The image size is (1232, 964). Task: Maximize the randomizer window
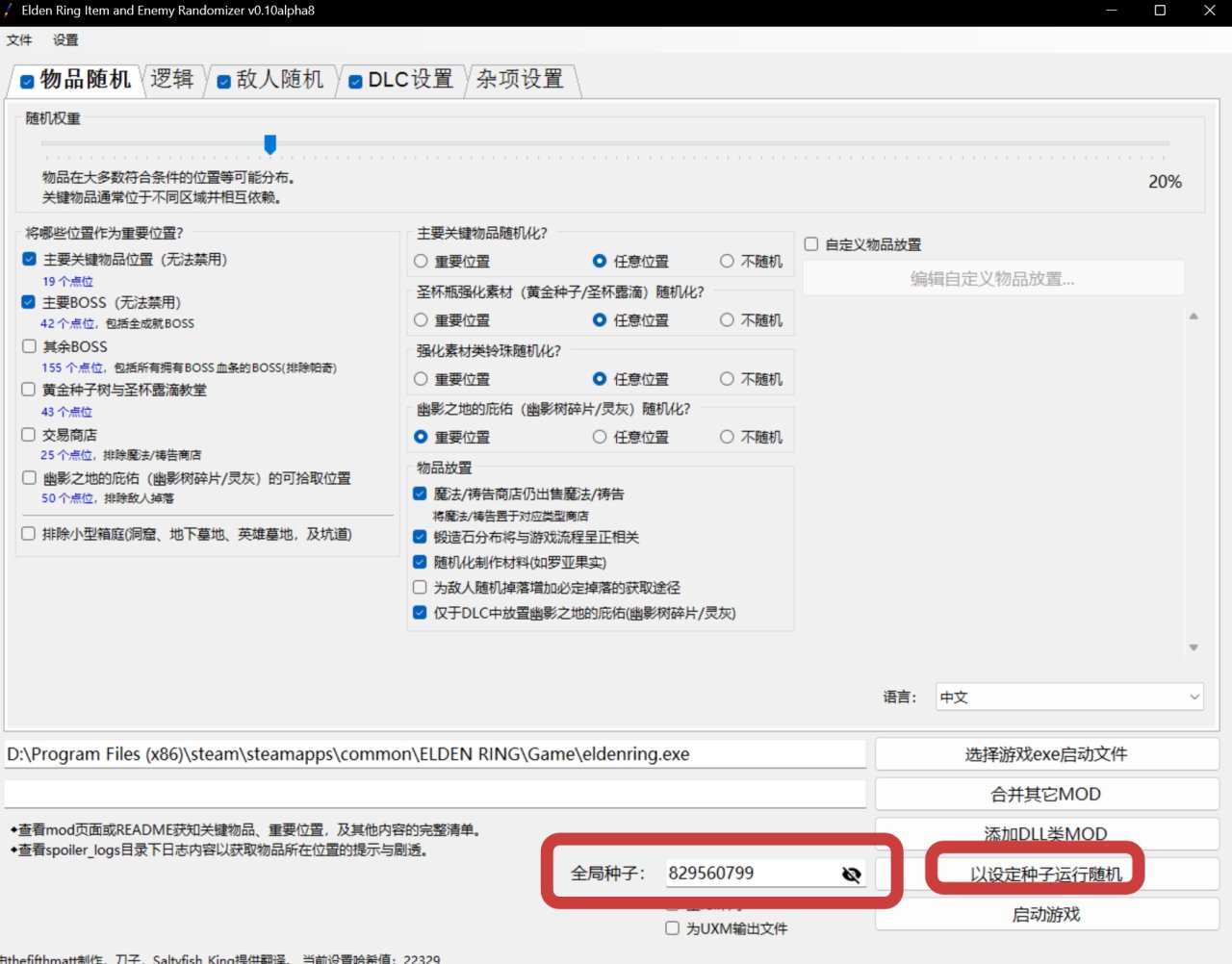(x=1160, y=11)
